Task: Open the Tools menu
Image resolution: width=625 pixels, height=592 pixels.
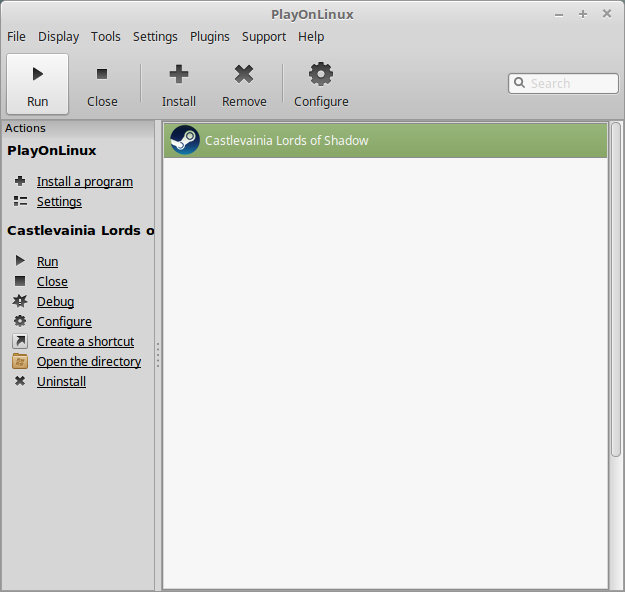Action: tap(106, 37)
